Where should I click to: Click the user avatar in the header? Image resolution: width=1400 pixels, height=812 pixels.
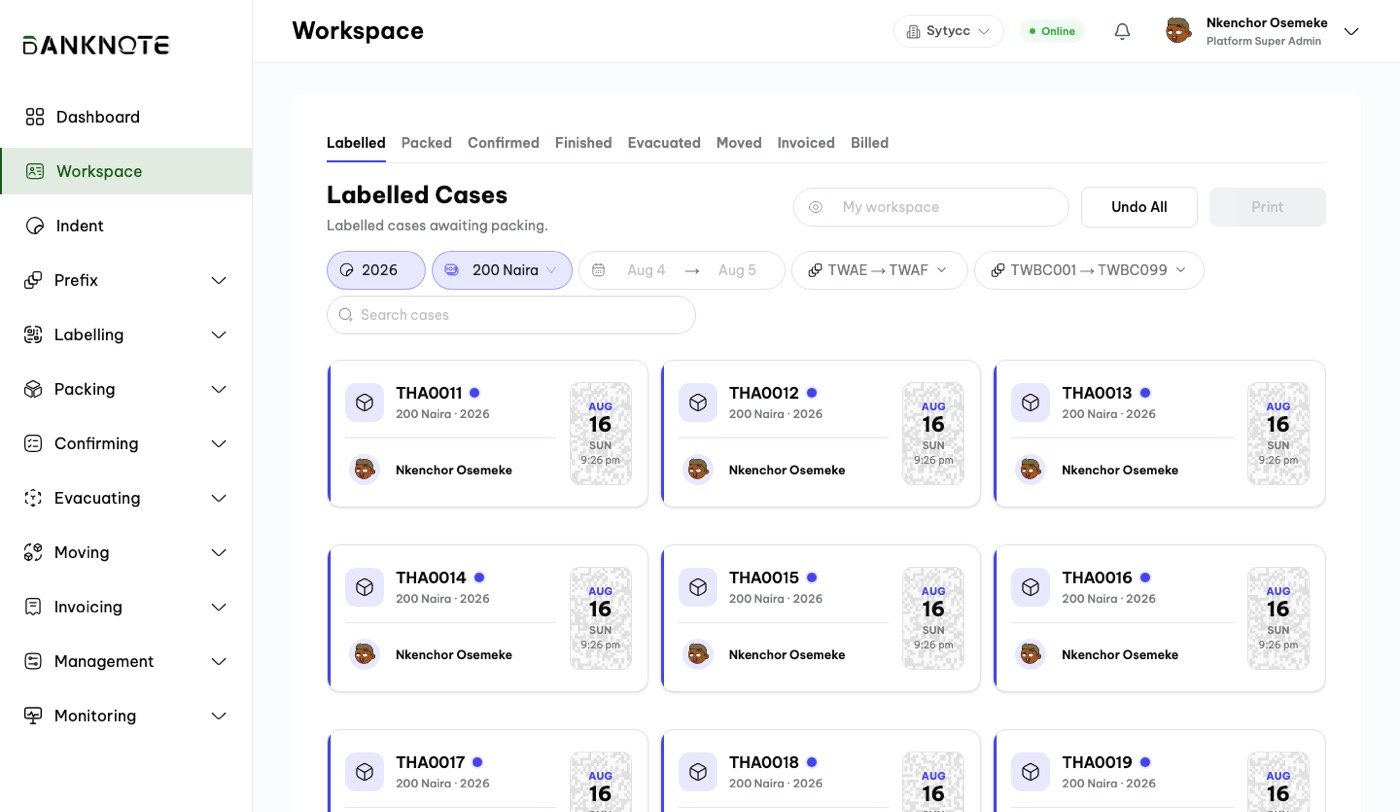1179,31
